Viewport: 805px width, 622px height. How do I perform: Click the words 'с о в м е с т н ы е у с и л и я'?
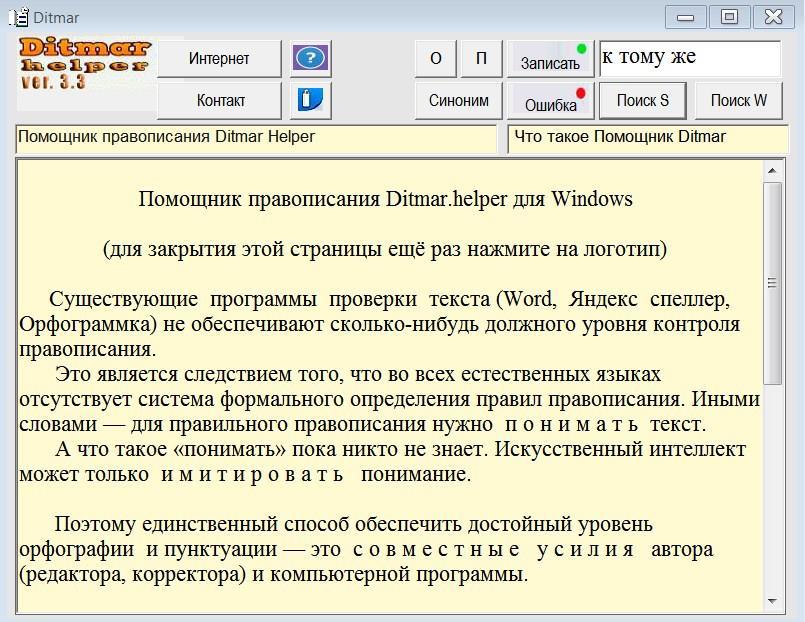click(x=494, y=550)
